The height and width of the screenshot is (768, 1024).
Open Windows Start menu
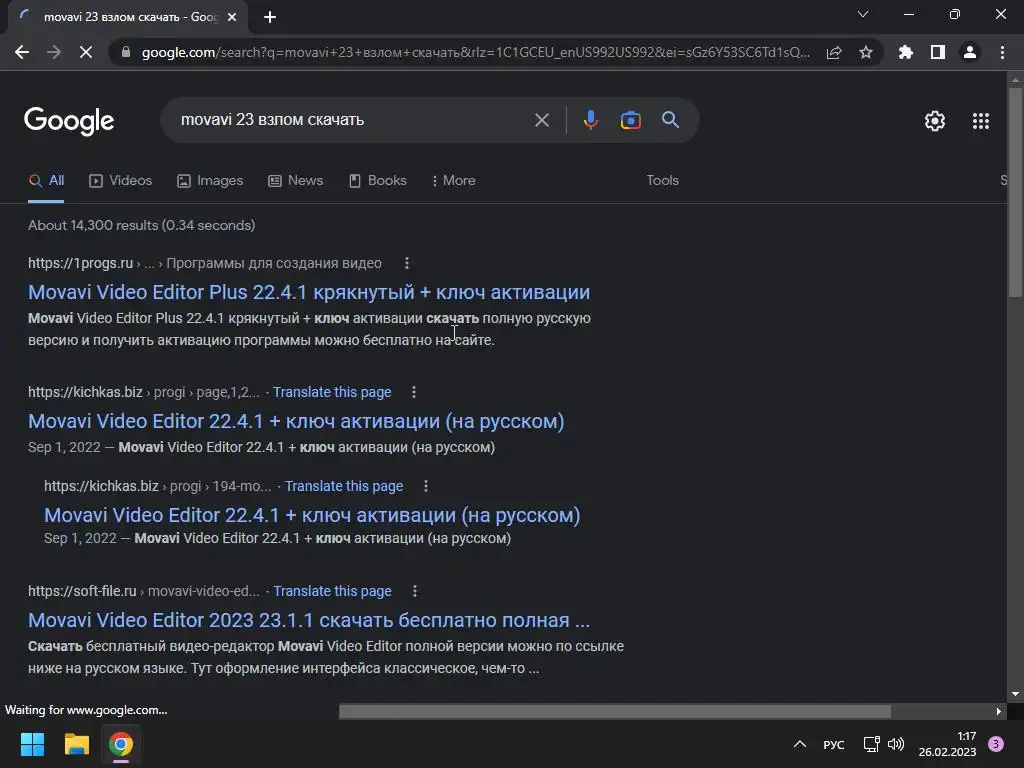[x=33, y=744]
